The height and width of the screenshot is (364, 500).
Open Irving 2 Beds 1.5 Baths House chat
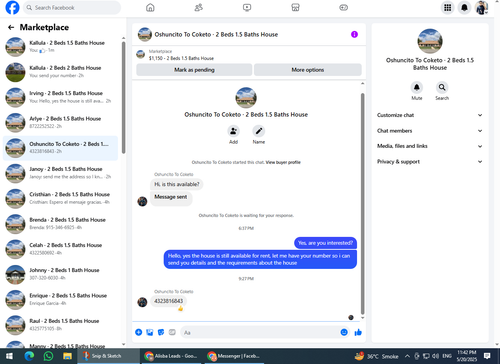point(61,97)
